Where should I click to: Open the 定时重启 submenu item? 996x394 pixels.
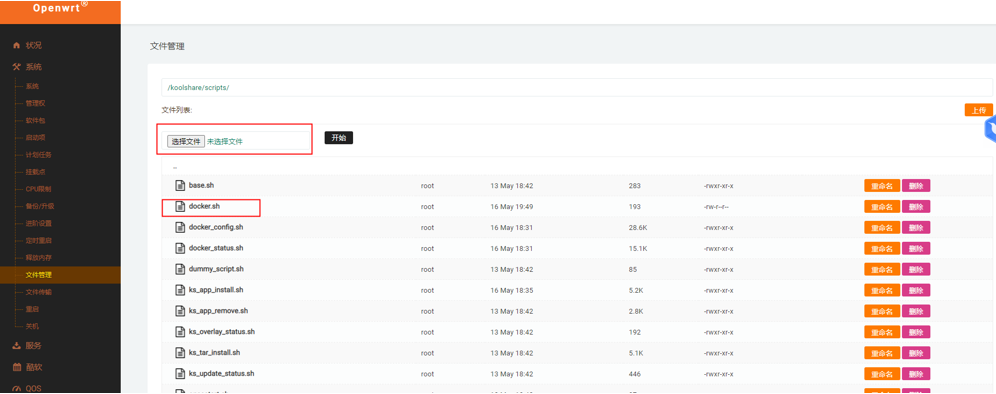point(39,241)
